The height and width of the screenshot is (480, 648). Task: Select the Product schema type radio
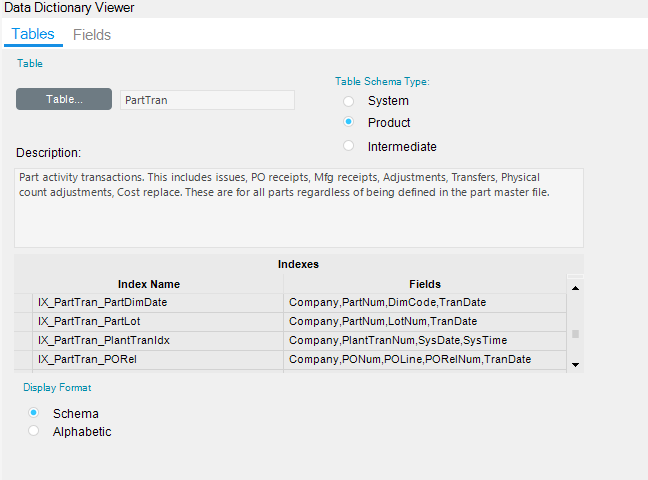(348, 122)
